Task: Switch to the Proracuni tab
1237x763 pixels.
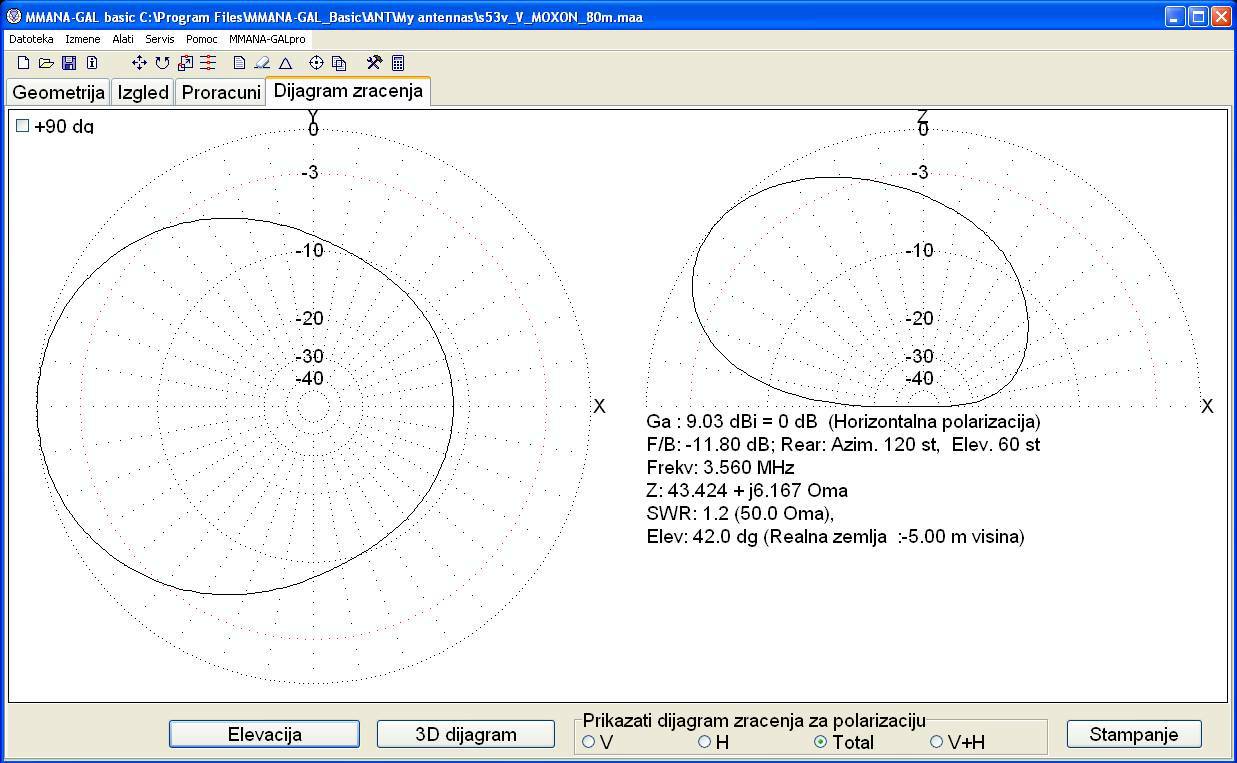Action: click(221, 92)
